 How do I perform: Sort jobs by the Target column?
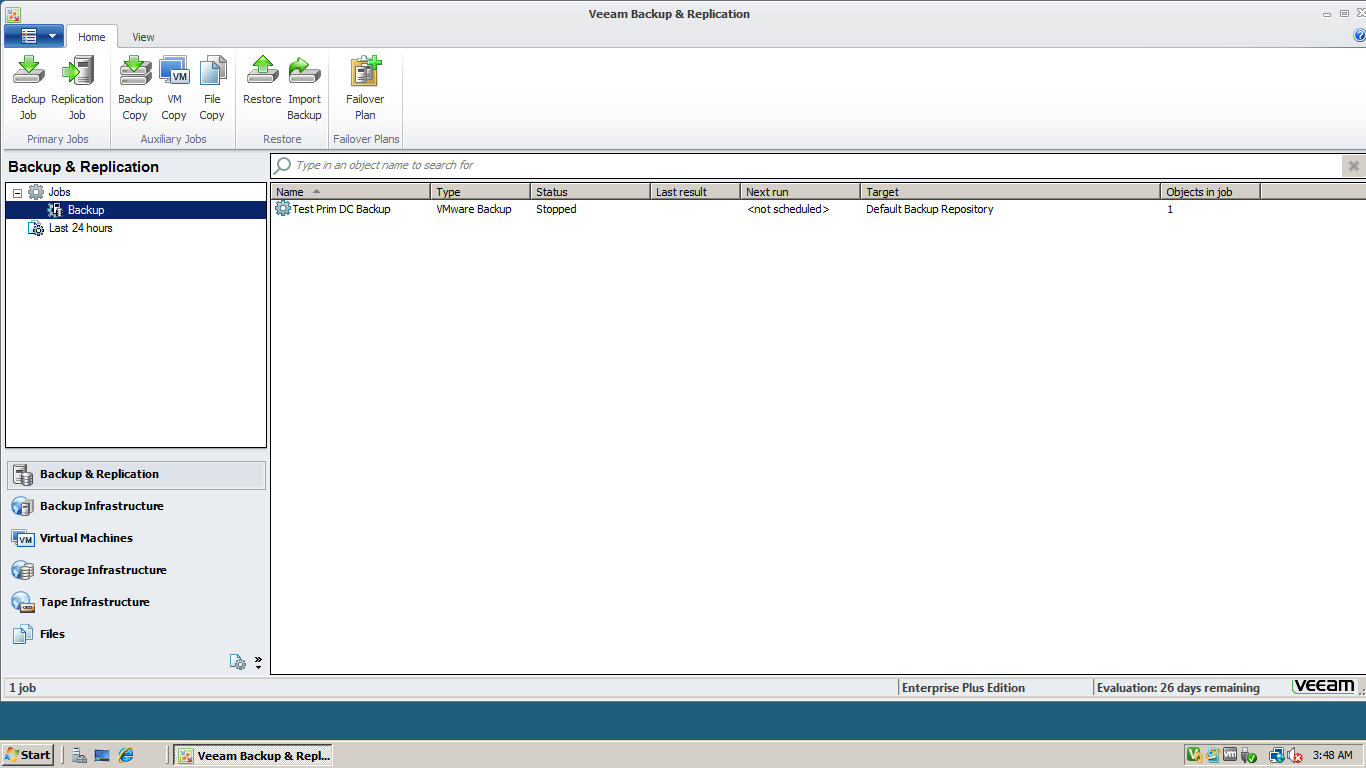coord(1010,192)
